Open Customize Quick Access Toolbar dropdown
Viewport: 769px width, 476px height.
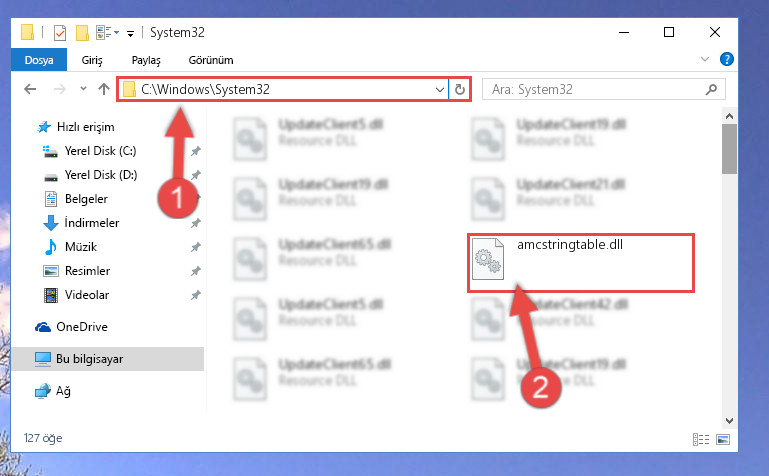(x=130, y=33)
